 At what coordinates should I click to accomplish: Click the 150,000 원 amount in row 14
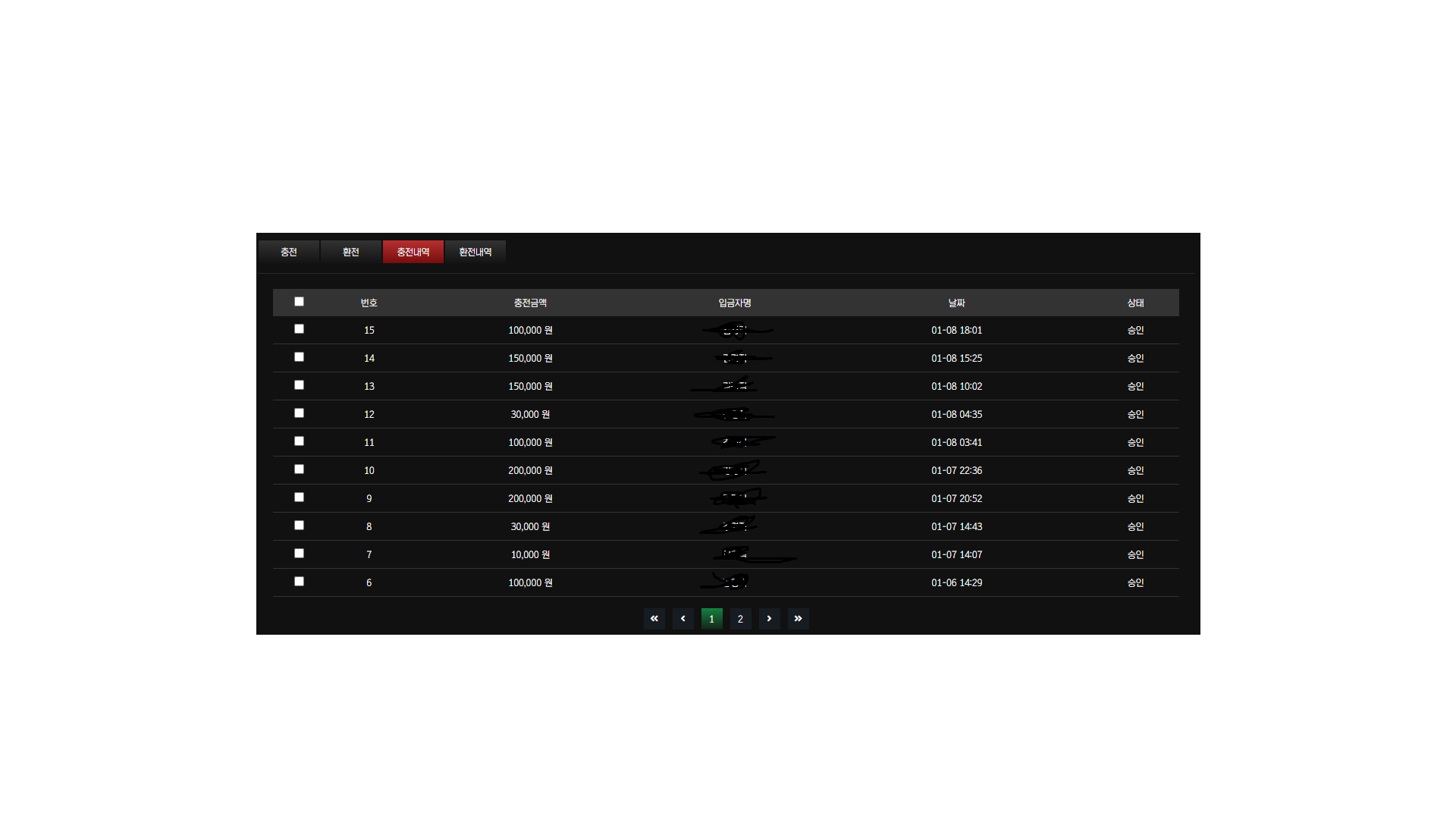530,358
